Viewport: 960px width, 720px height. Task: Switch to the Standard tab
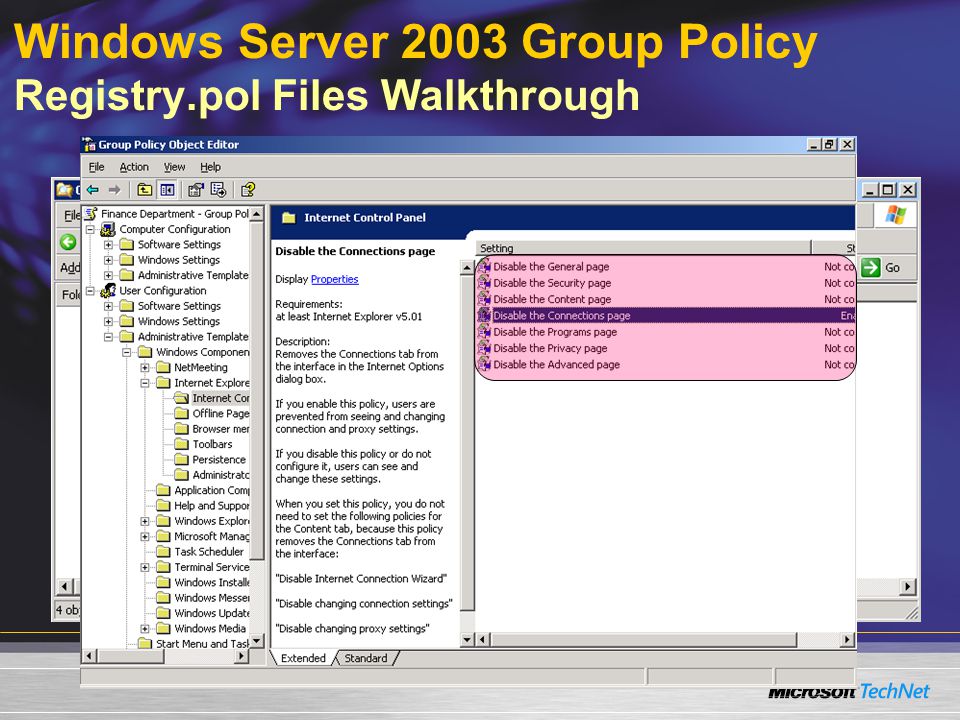pos(366,658)
